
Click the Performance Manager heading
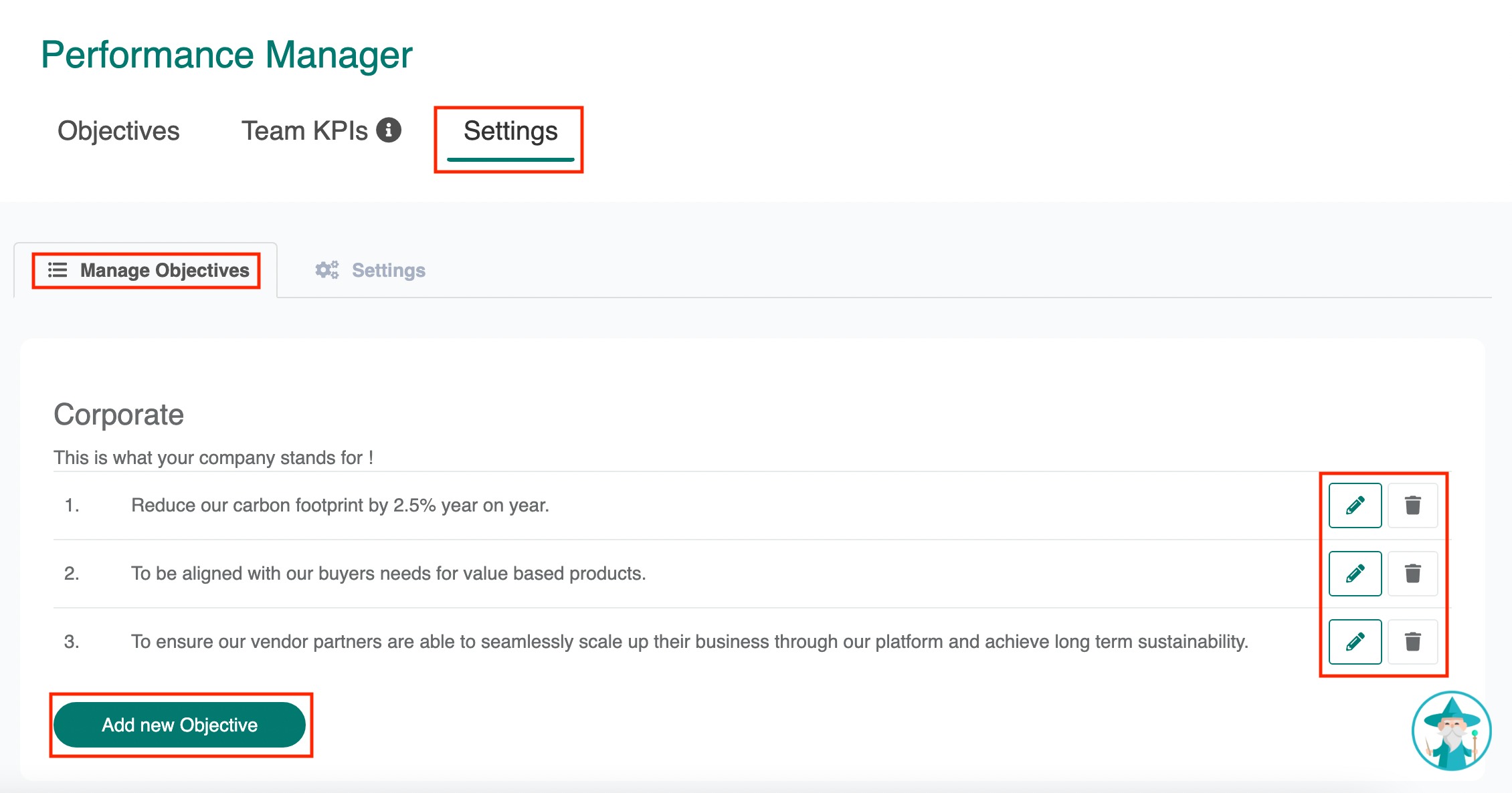point(226,55)
